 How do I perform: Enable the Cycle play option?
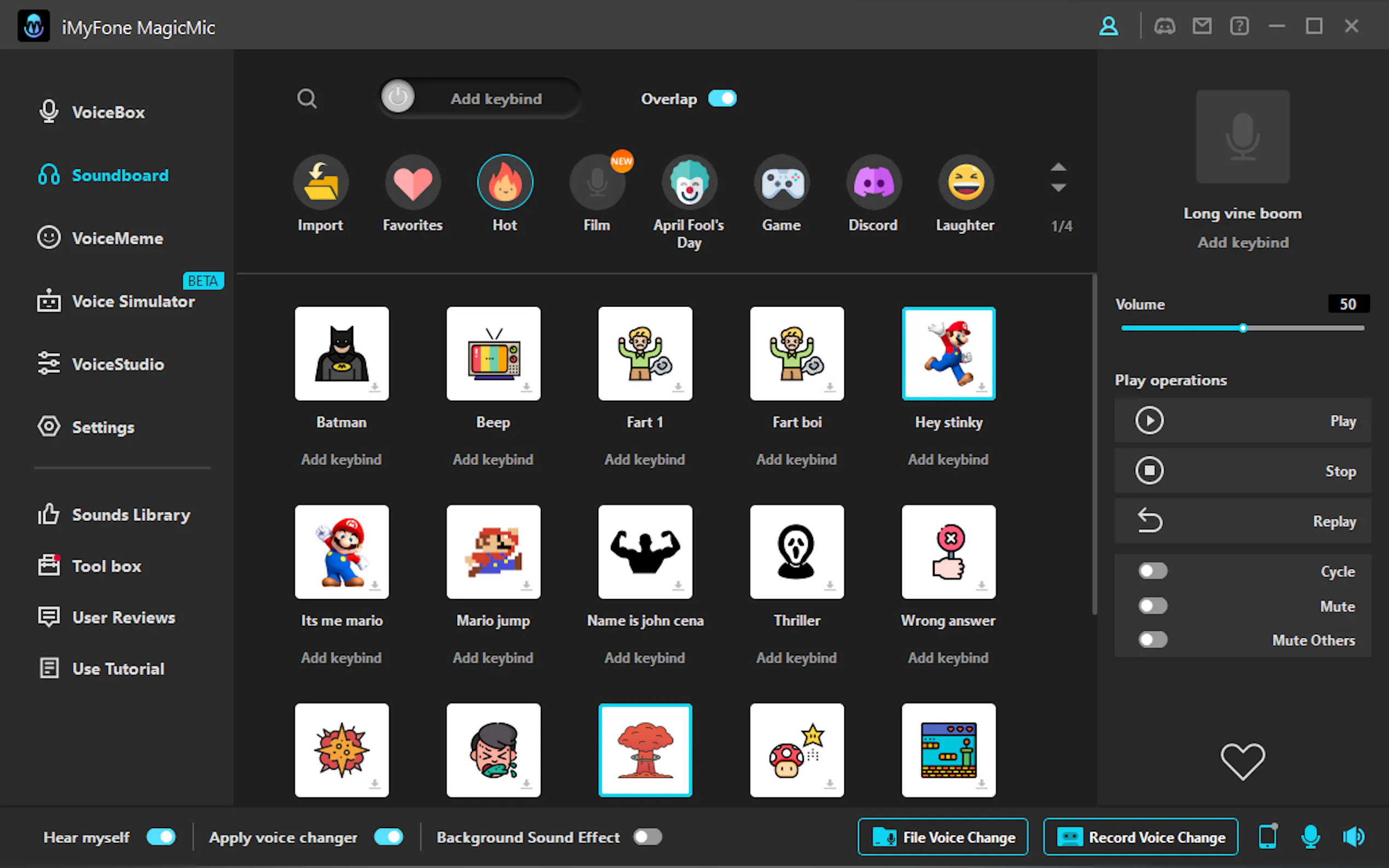tap(1152, 570)
